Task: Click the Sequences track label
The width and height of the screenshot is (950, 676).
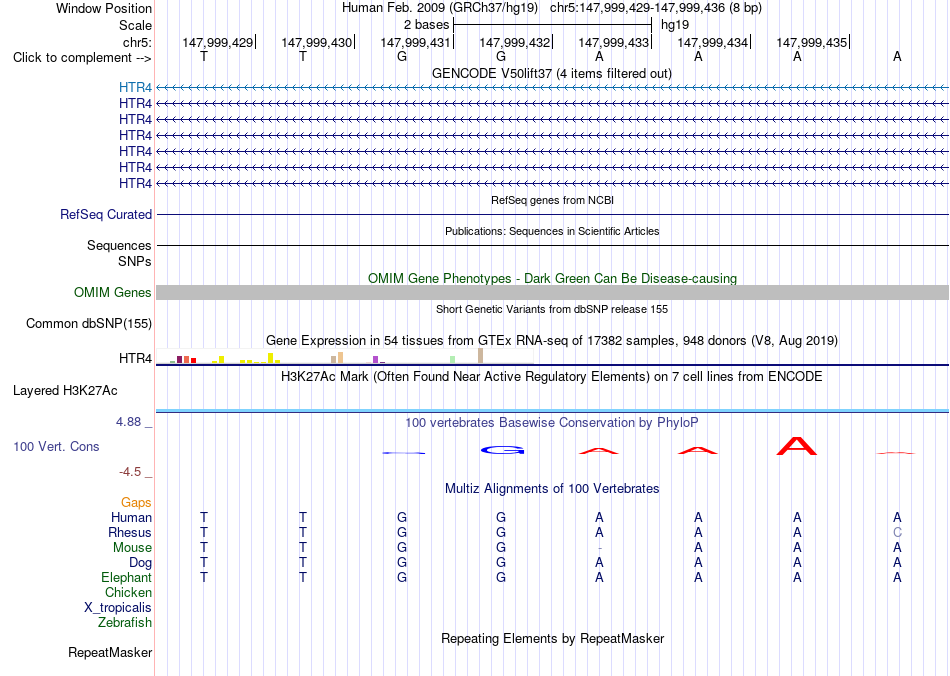Action: [x=119, y=245]
